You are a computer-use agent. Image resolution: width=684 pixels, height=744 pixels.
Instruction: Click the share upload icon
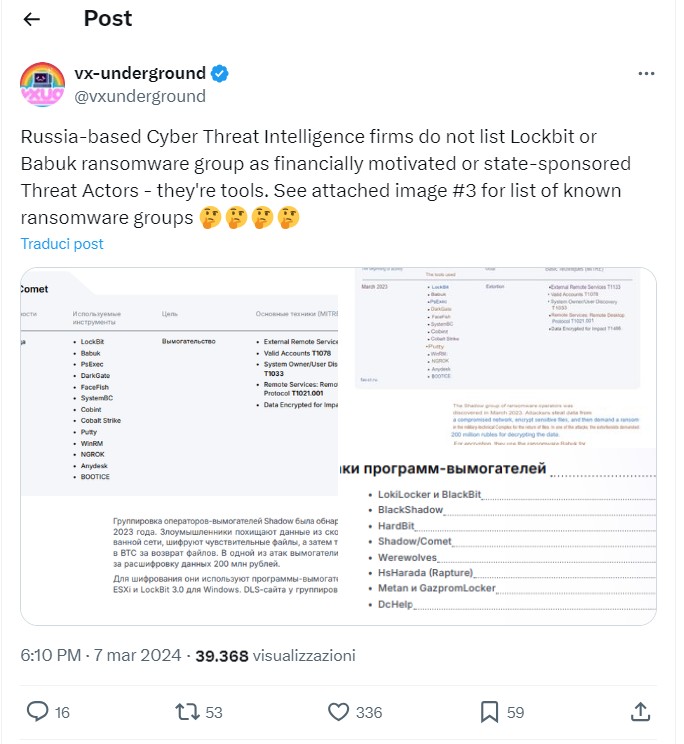click(x=640, y=711)
